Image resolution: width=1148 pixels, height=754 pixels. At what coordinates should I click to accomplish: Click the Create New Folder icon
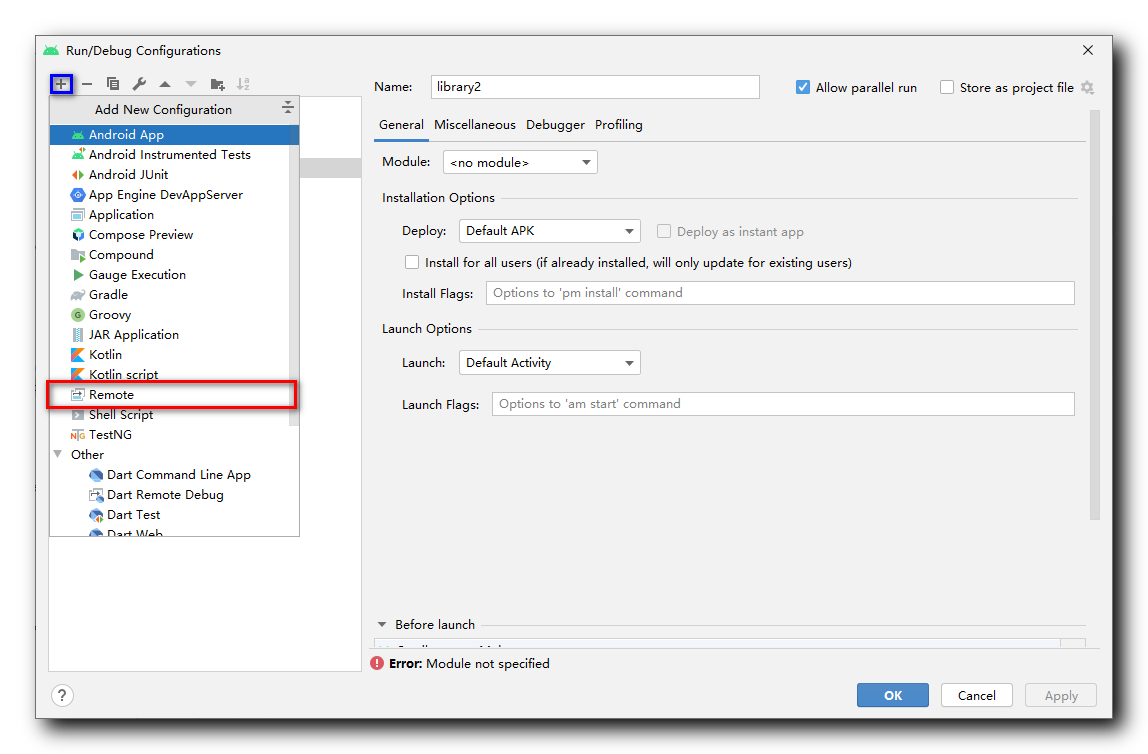point(217,84)
